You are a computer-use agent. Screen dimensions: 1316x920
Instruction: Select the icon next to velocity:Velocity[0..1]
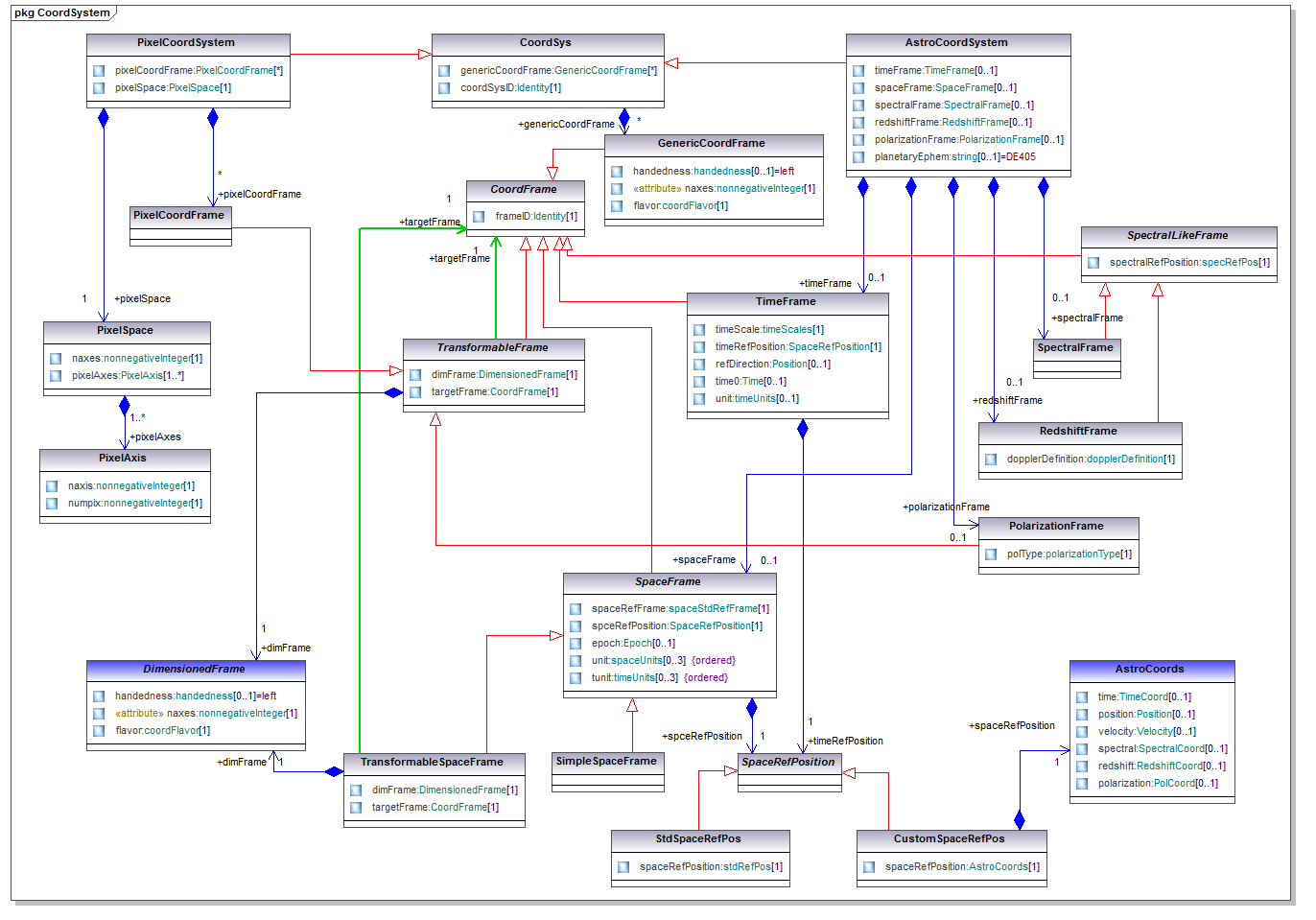tap(1082, 732)
